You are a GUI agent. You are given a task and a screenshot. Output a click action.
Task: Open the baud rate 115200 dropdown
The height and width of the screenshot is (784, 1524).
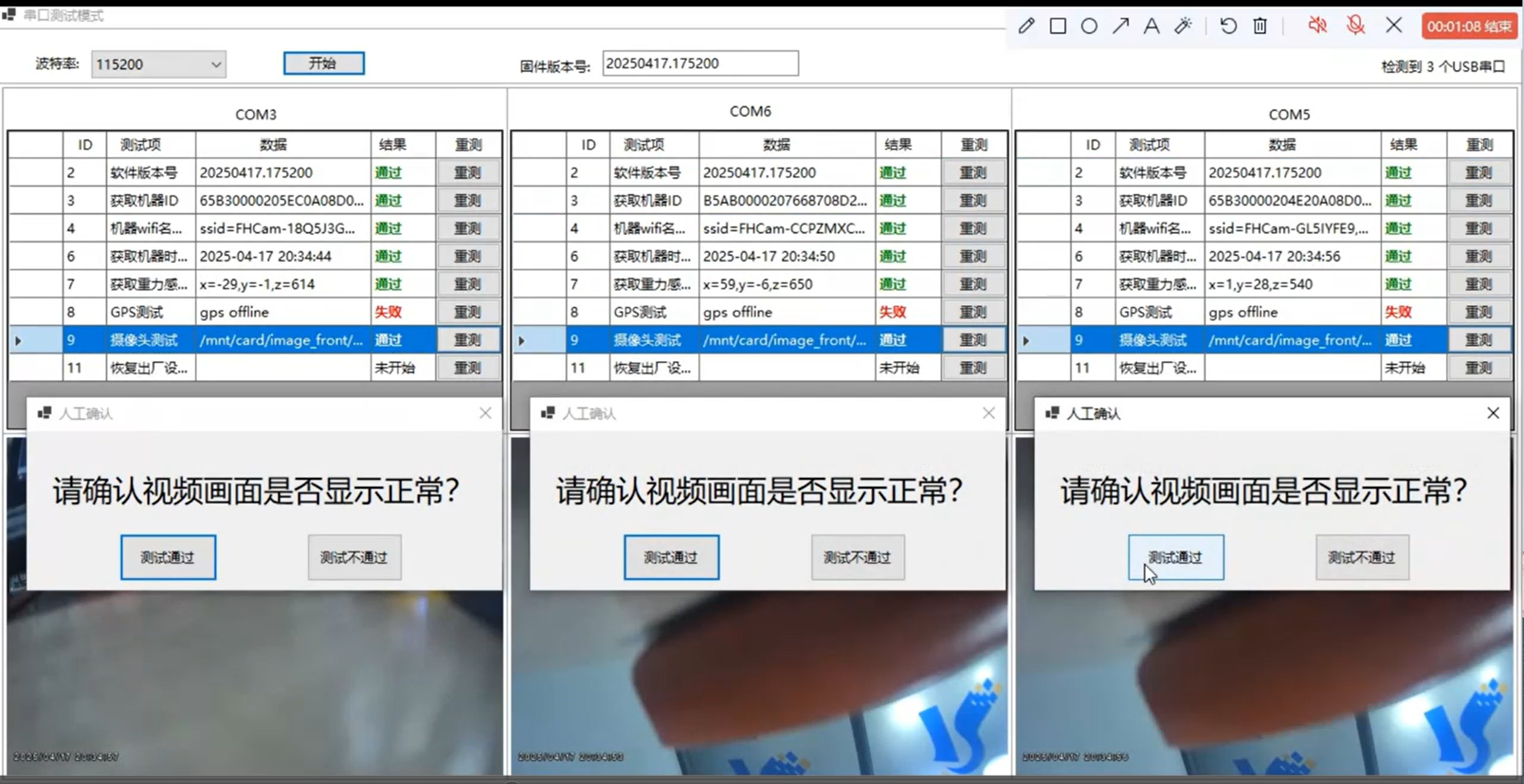(159, 64)
